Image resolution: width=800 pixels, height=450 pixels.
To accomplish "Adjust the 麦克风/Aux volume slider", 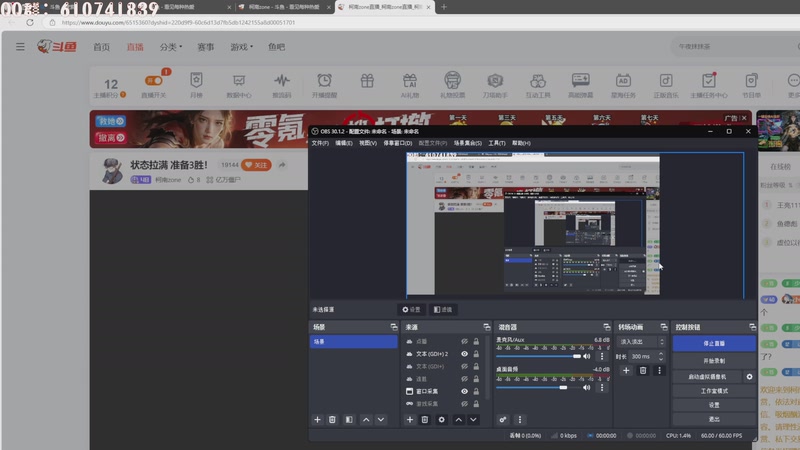I will [538, 356].
